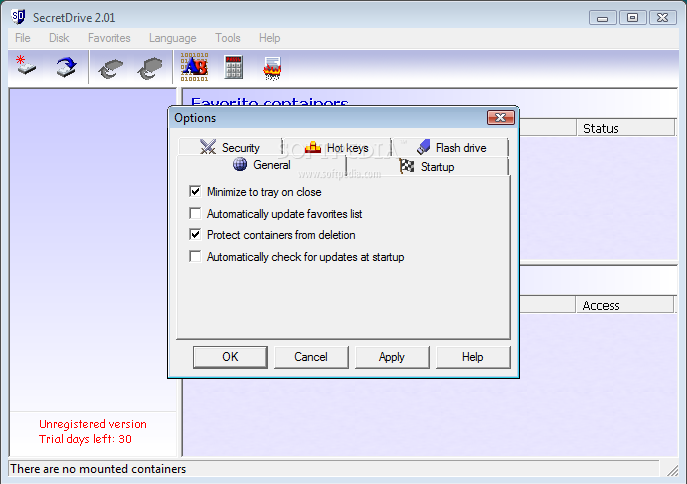Screen dimensions: 687x484
Task: Switch to the Startup tab
Action: pos(427,166)
